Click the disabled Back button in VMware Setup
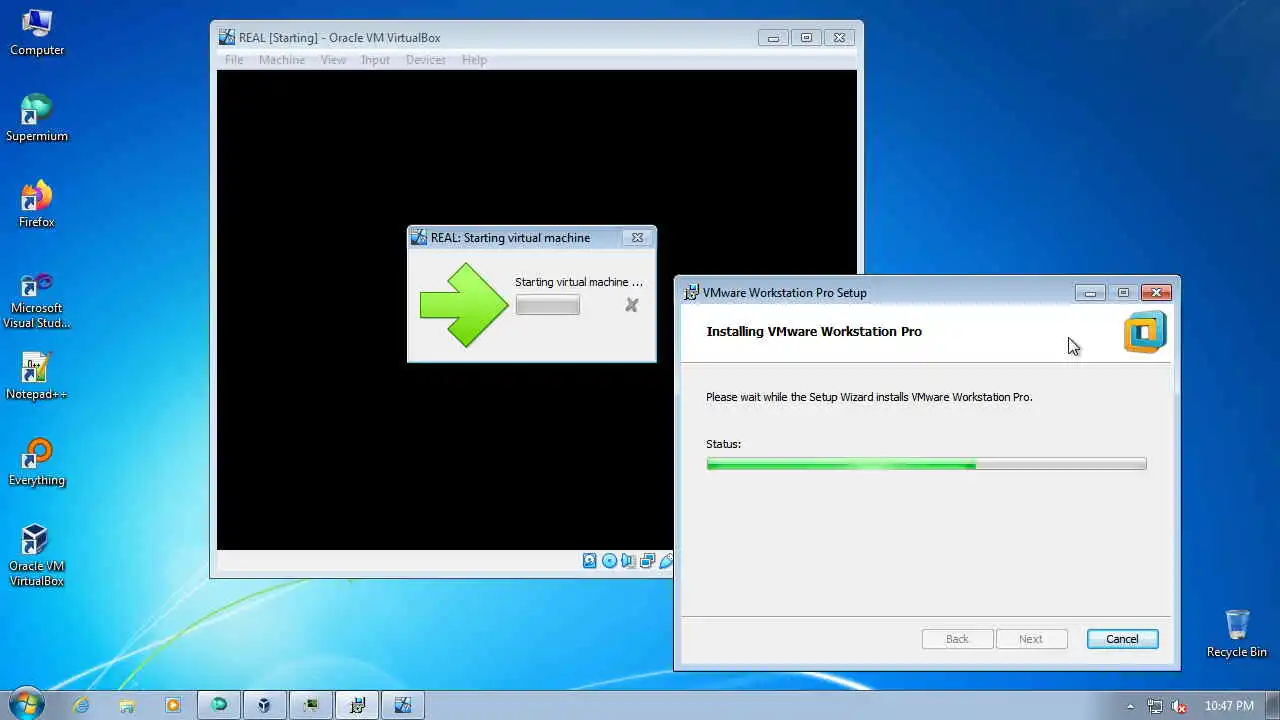This screenshot has width=1280, height=720. (x=957, y=639)
